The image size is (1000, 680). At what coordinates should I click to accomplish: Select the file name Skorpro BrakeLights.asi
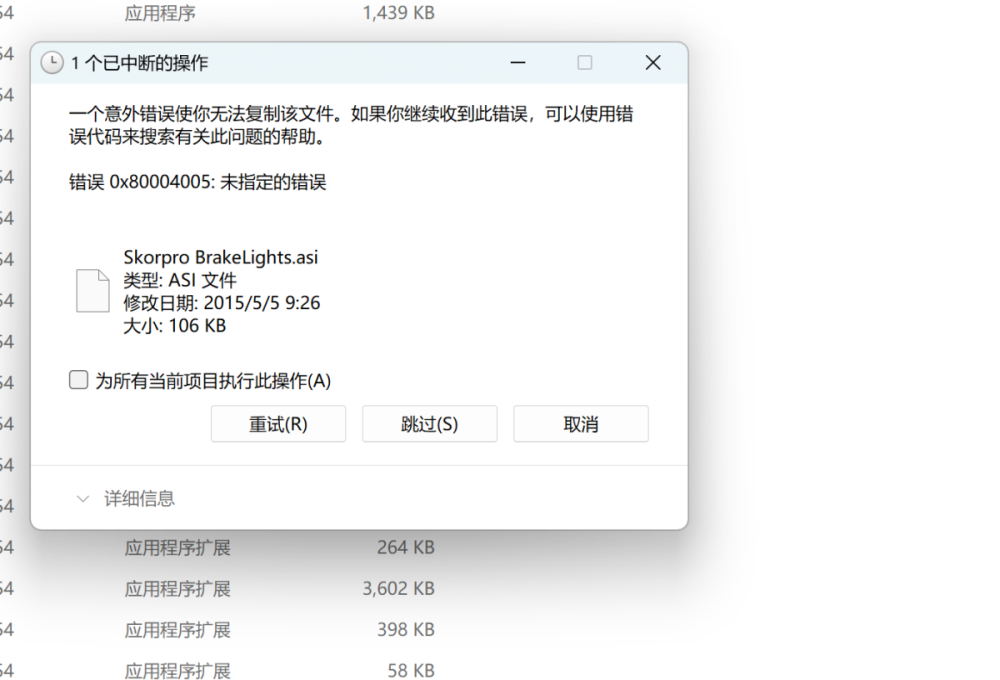tap(221, 257)
